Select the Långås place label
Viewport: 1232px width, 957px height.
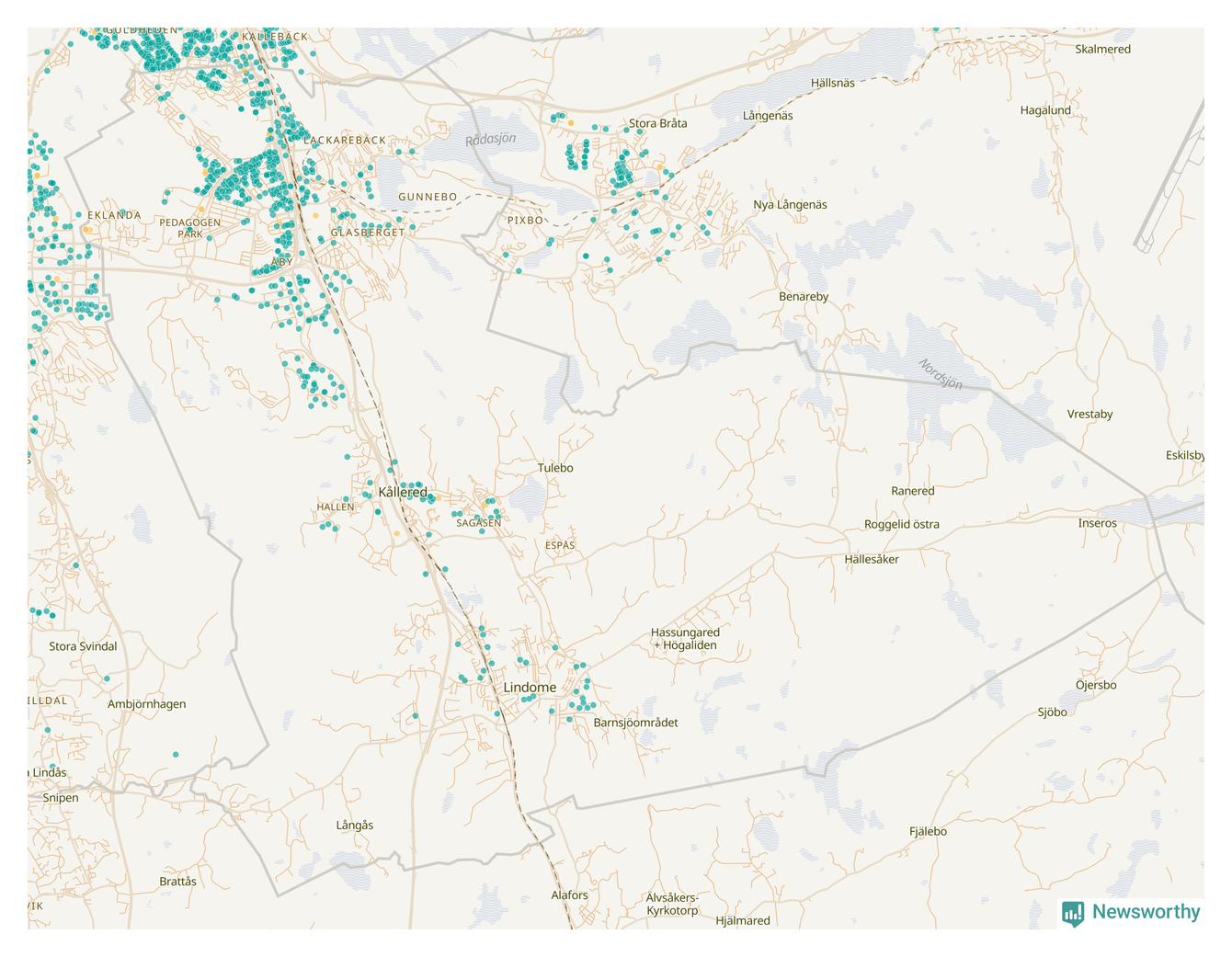(x=355, y=826)
